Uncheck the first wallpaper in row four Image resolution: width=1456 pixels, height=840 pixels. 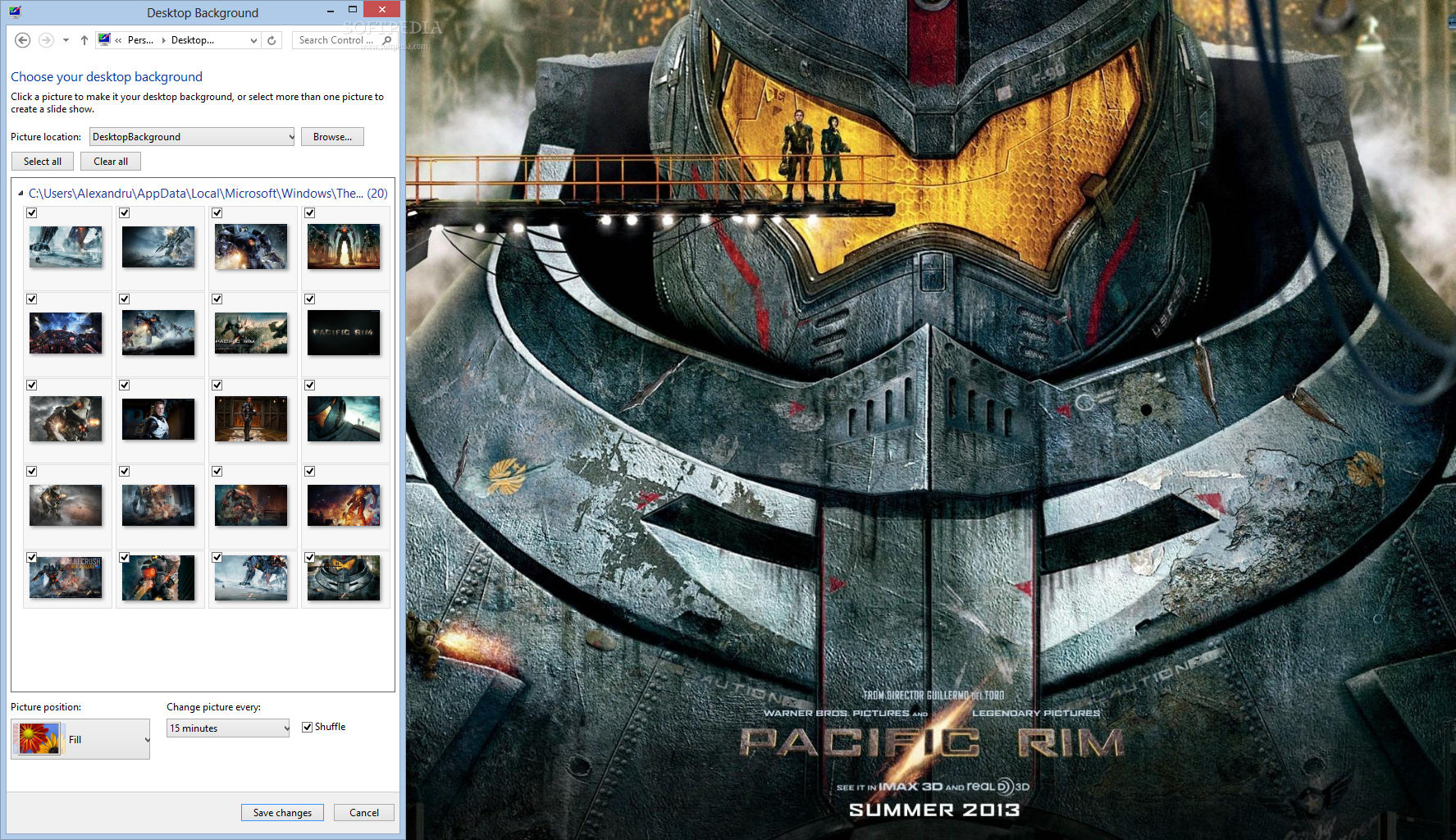(32, 472)
